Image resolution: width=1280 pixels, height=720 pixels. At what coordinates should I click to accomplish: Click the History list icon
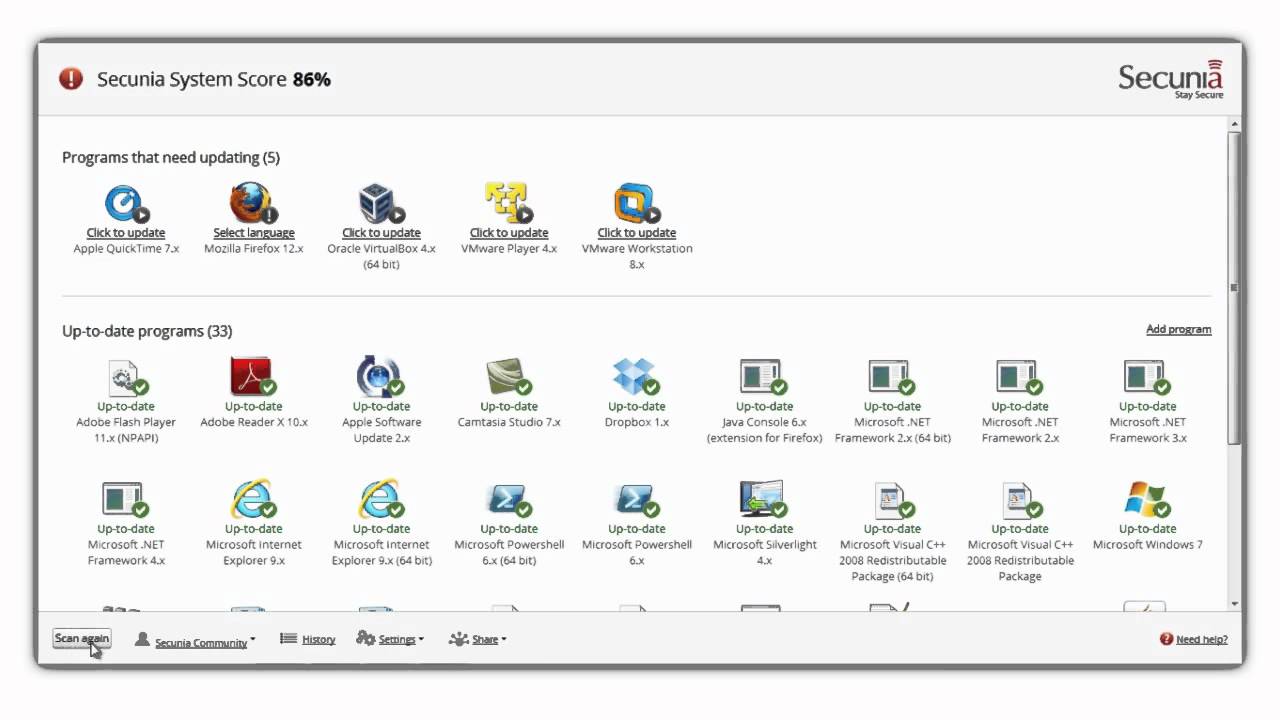288,638
